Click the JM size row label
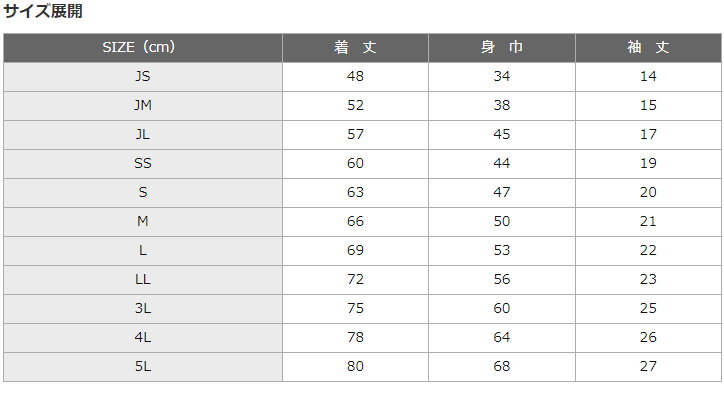The width and height of the screenshot is (724, 405). click(143, 106)
